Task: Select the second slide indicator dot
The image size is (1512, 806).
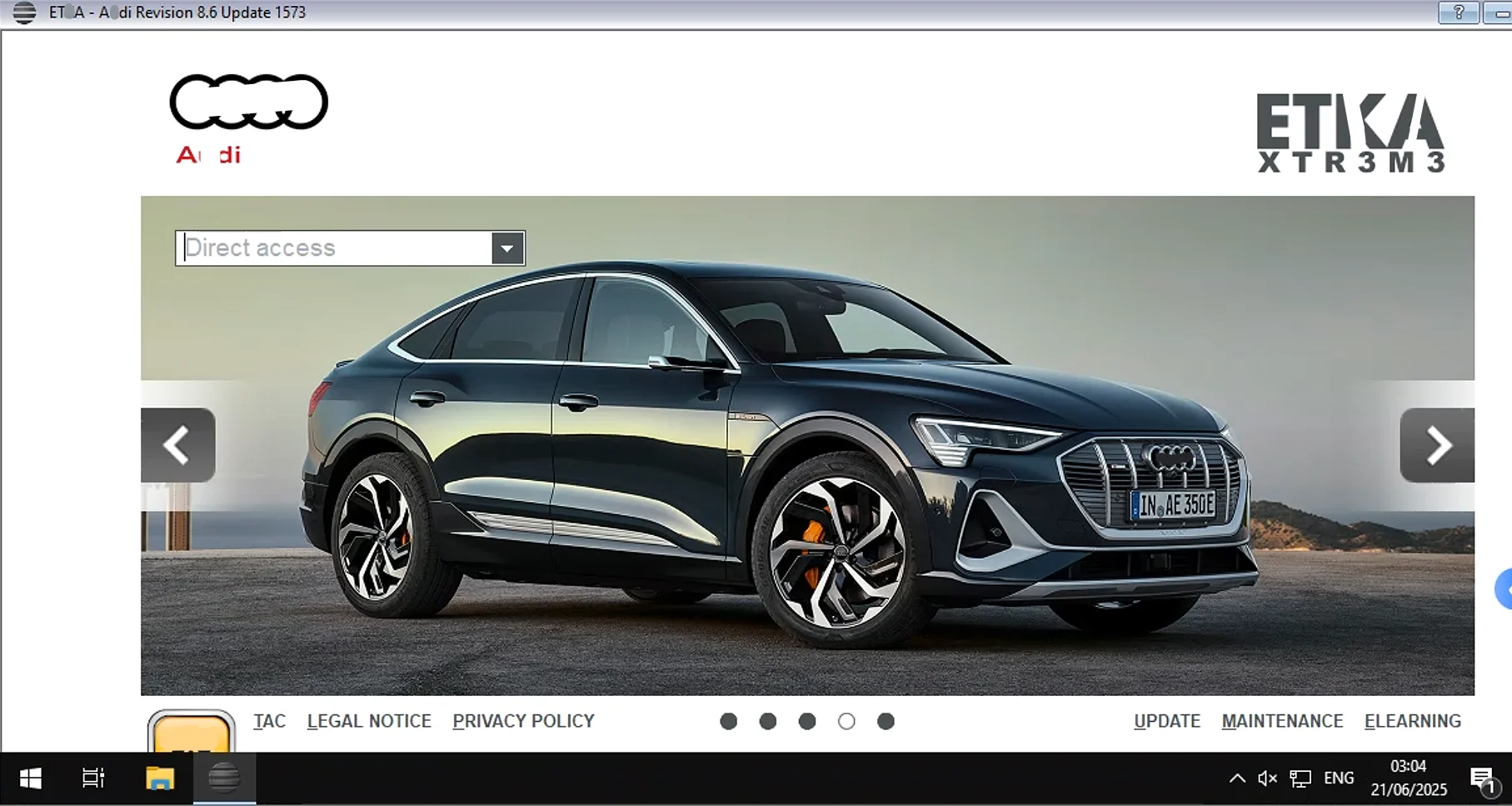Action: click(768, 722)
